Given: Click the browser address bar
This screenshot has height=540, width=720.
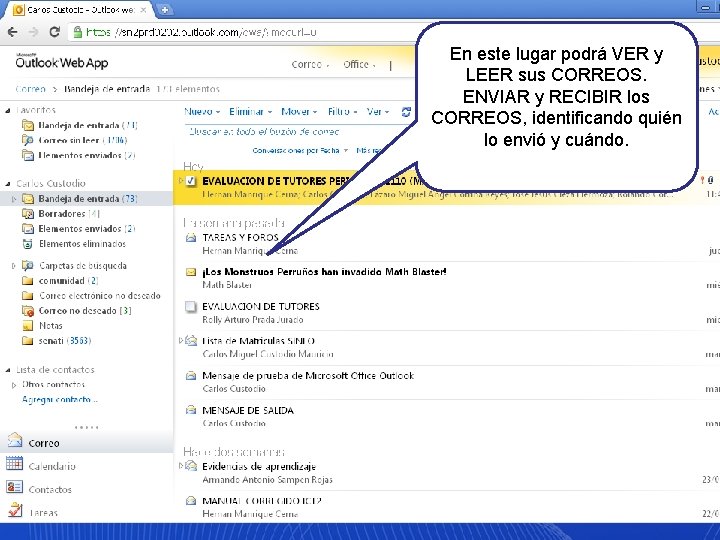Looking at the screenshot, I should tap(243, 32).
